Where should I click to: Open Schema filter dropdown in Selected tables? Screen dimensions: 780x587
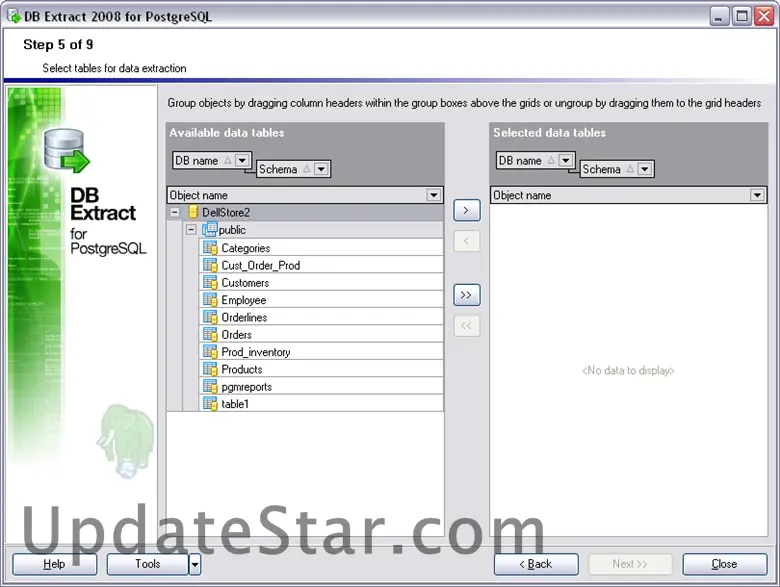644,169
